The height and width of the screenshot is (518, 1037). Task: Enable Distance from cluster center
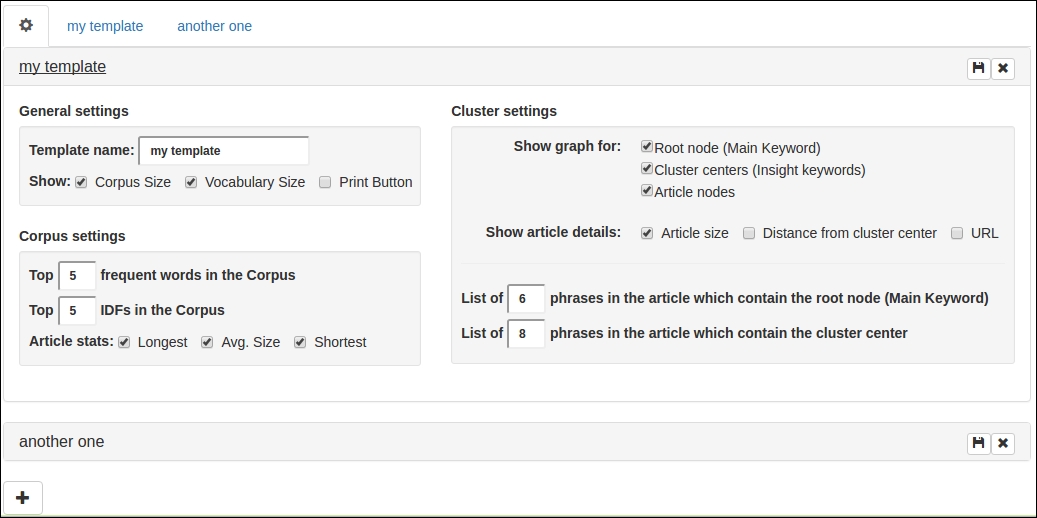pos(749,233)
